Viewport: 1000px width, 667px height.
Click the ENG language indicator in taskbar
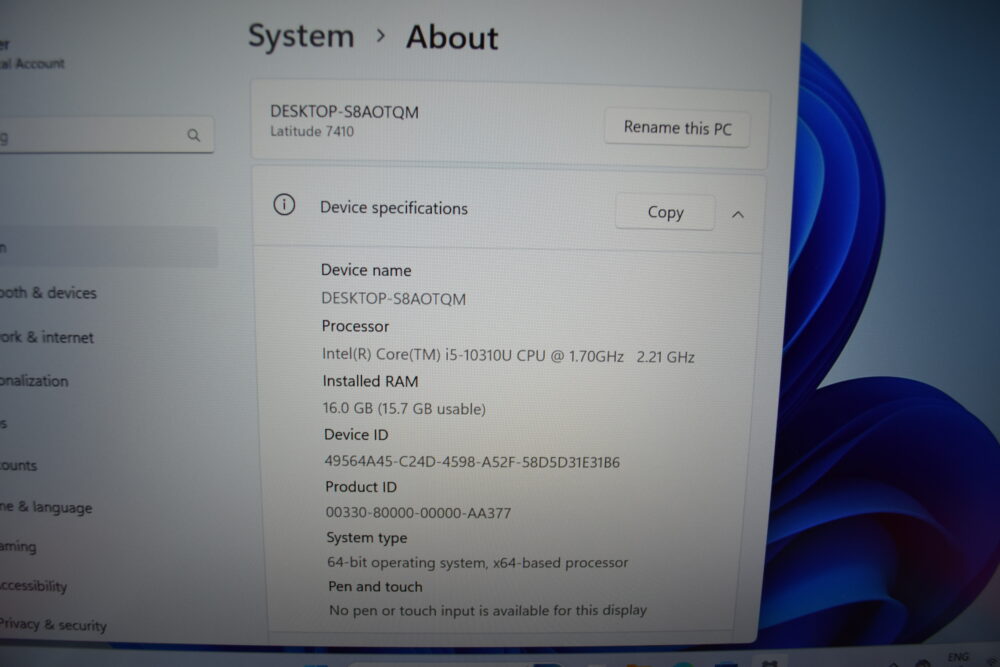[957, 657]
